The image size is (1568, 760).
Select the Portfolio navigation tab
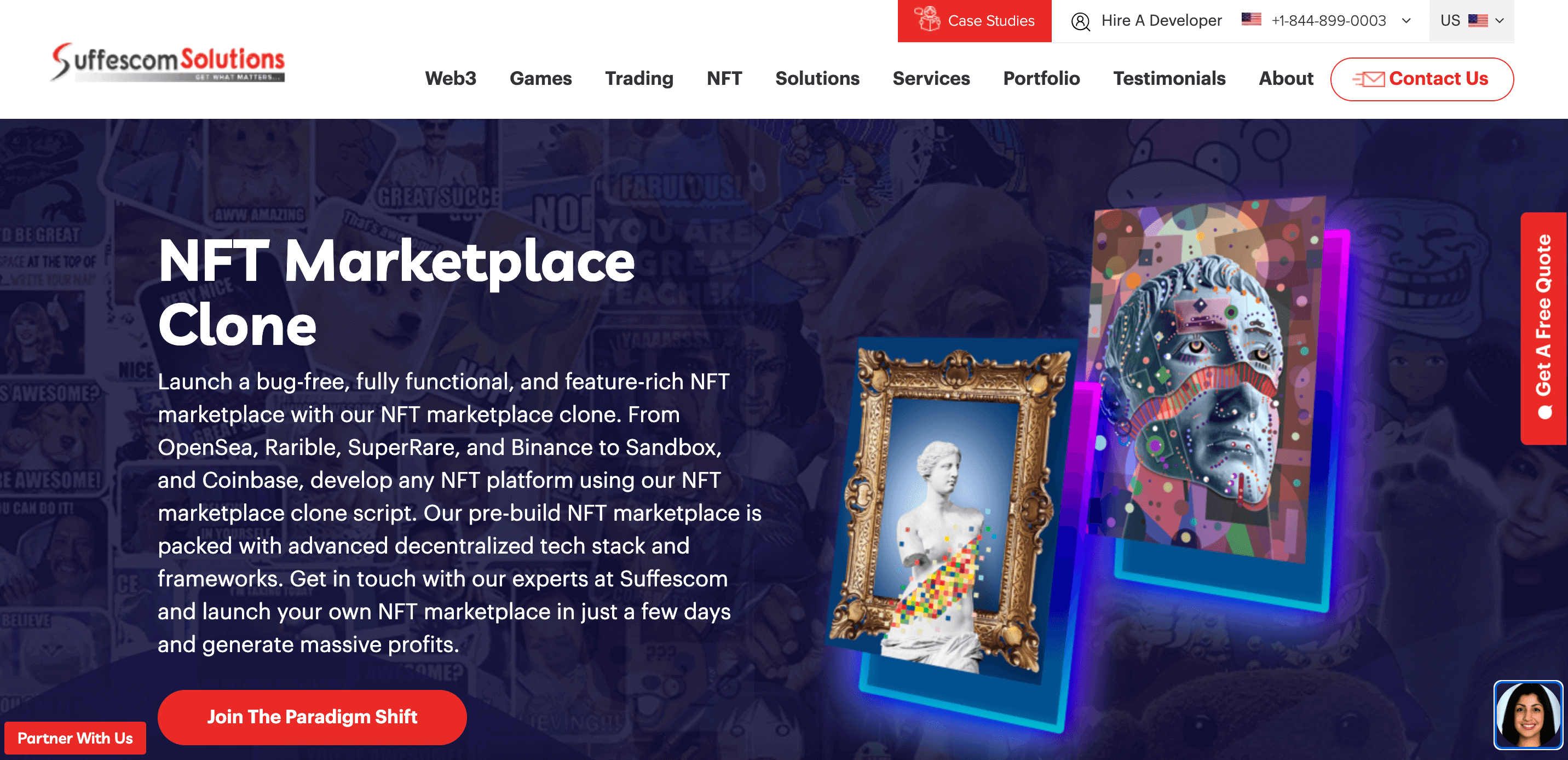pos(1040,79)
